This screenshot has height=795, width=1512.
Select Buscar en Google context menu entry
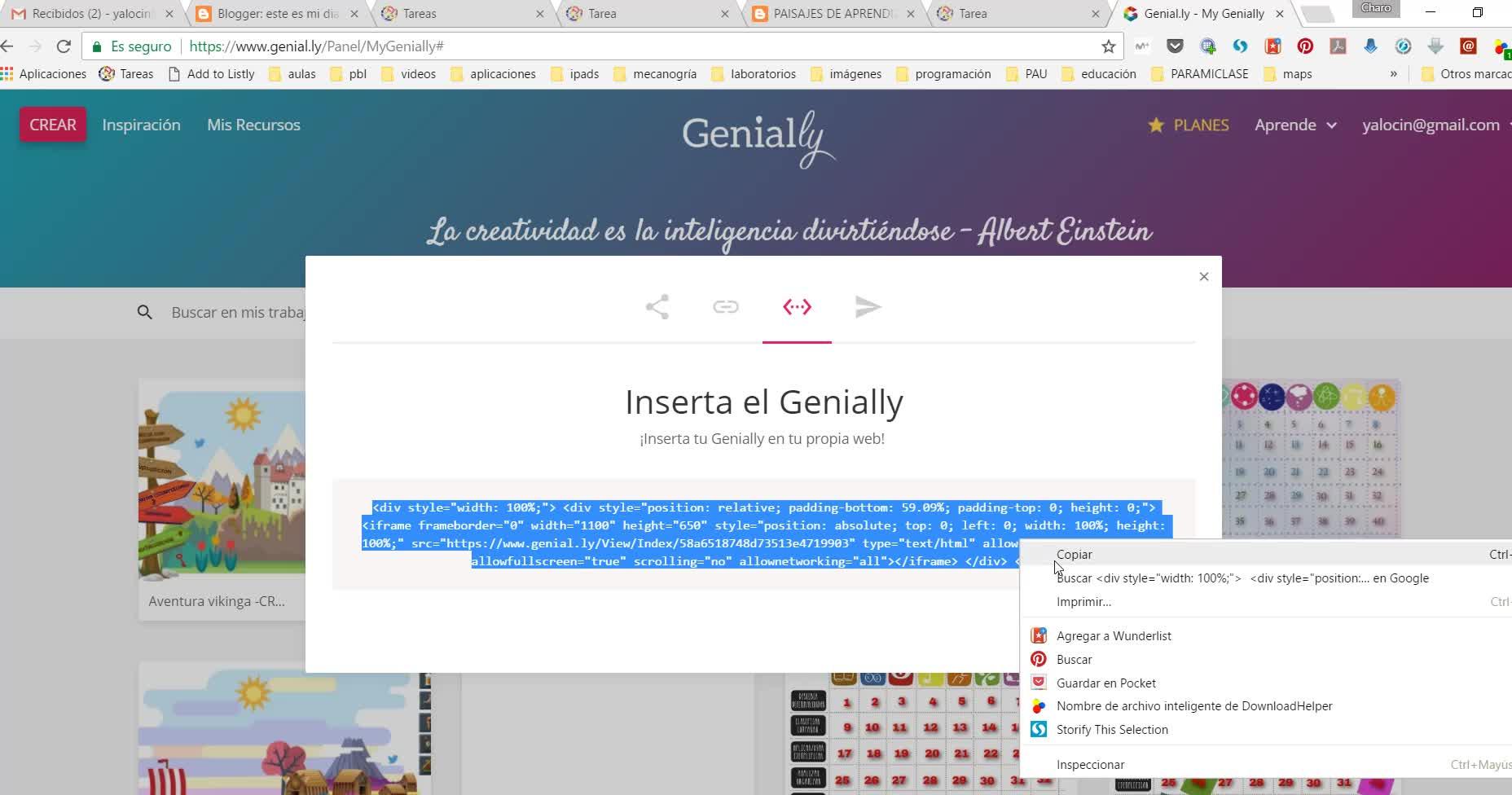(1266, 578)
